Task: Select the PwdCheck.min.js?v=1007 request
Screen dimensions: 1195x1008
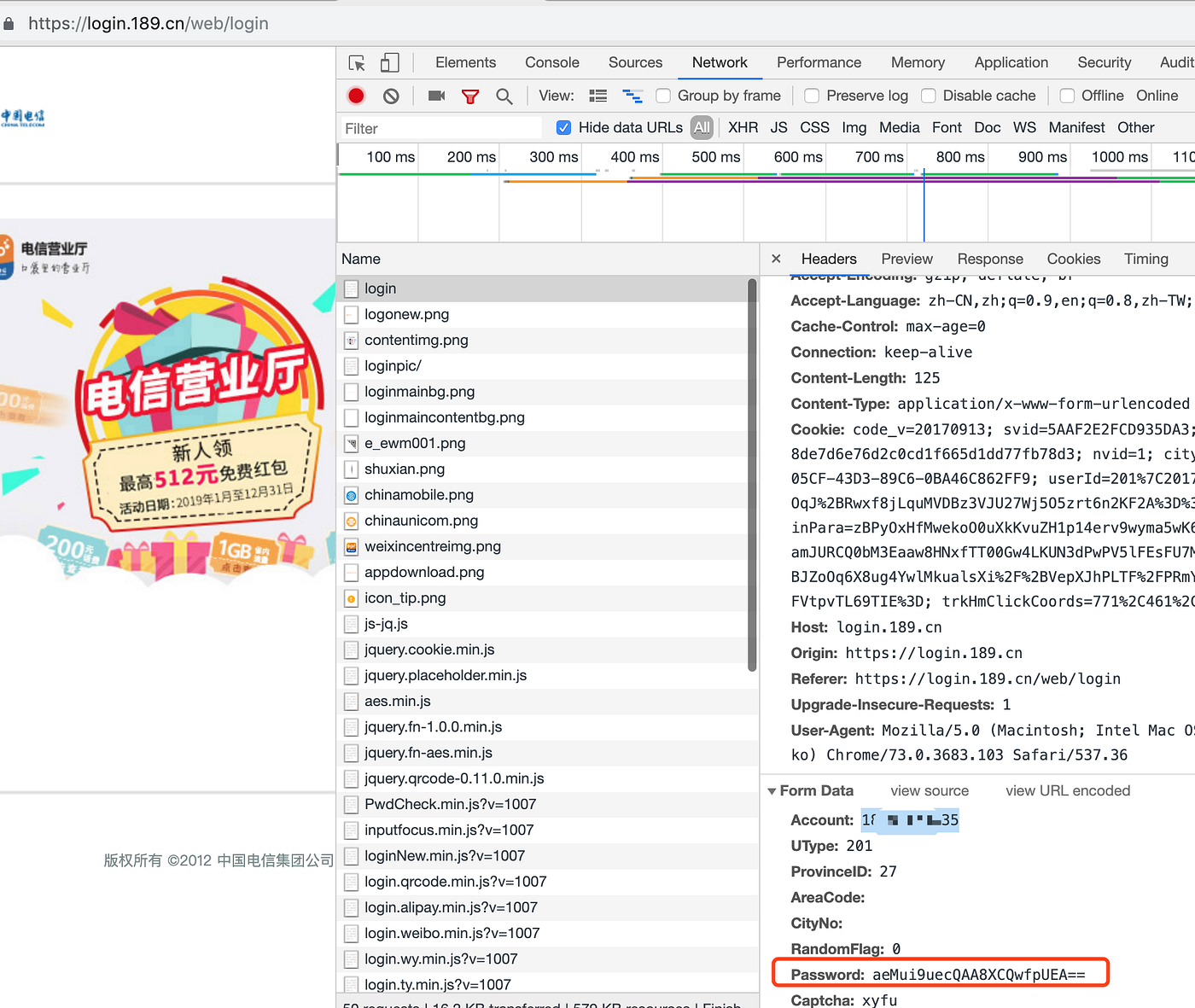Action: point(547,804)
